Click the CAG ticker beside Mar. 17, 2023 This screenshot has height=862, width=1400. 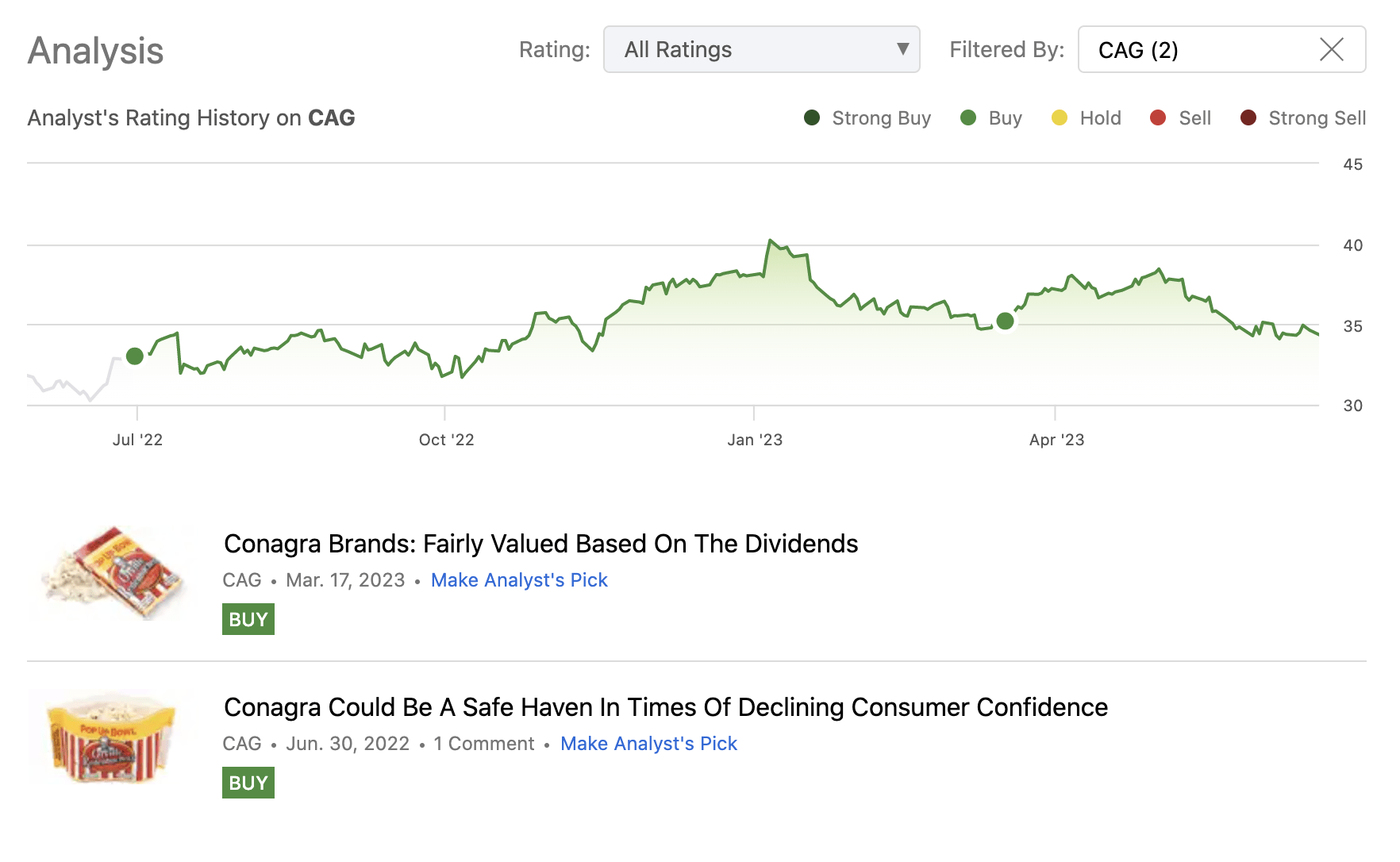click(x=242, y=580)
